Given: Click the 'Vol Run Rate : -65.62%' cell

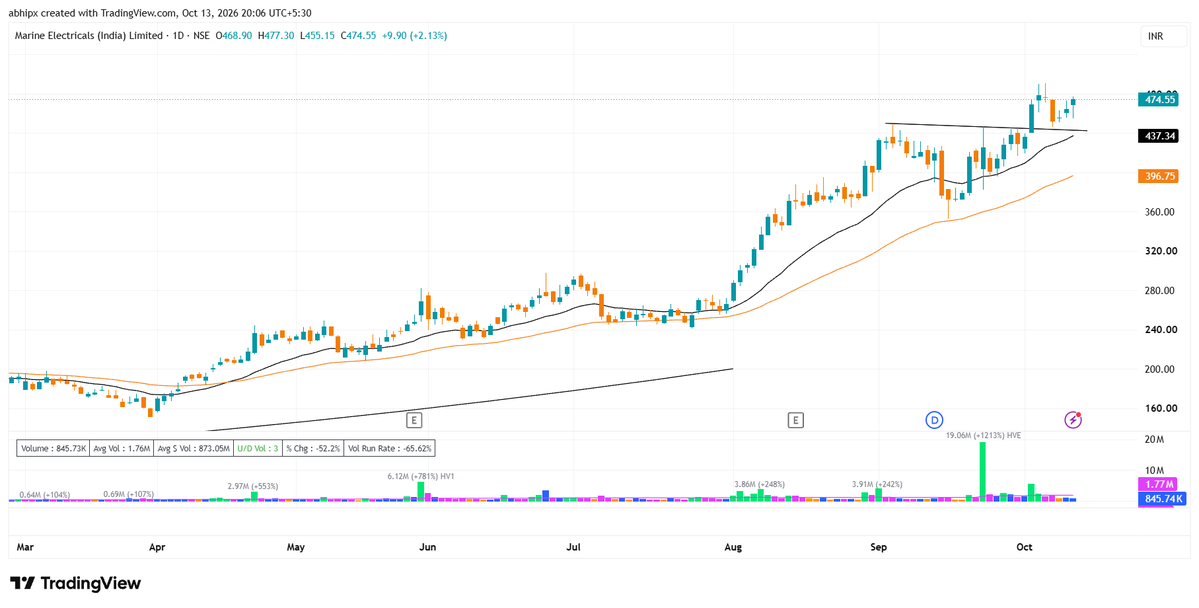Looking at the screenshot, I should [389, 449].
